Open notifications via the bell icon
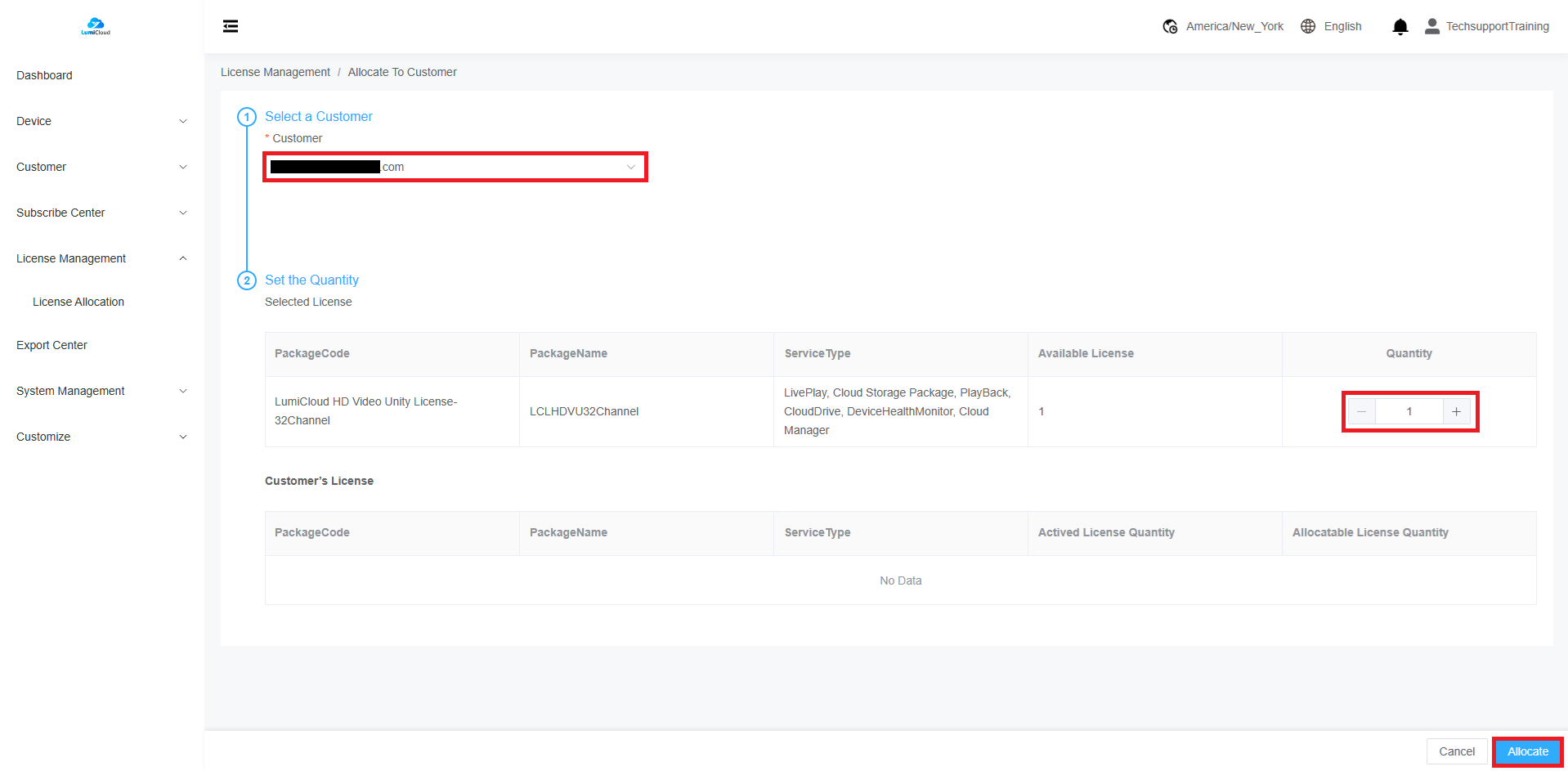This screenshot has height=771, width=1568. (x=1400, y=27)
